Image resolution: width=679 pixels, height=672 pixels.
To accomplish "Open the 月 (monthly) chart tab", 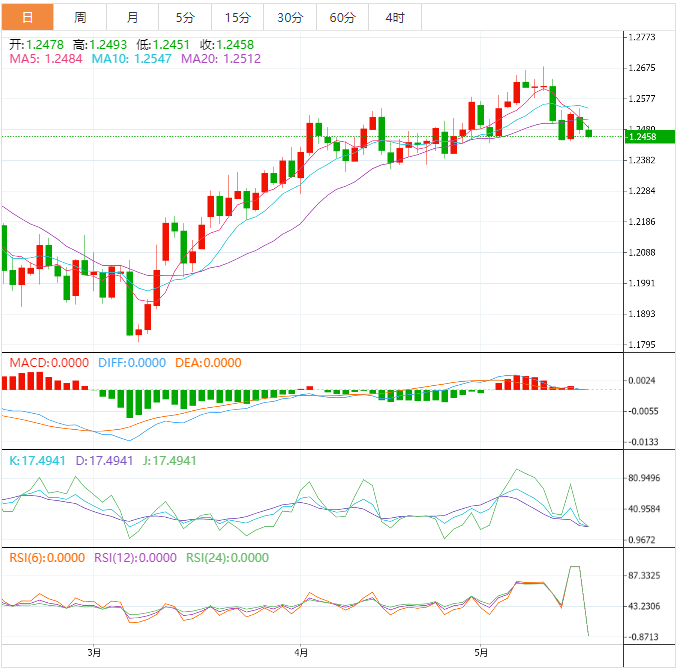I will click(x=133, y=17).
